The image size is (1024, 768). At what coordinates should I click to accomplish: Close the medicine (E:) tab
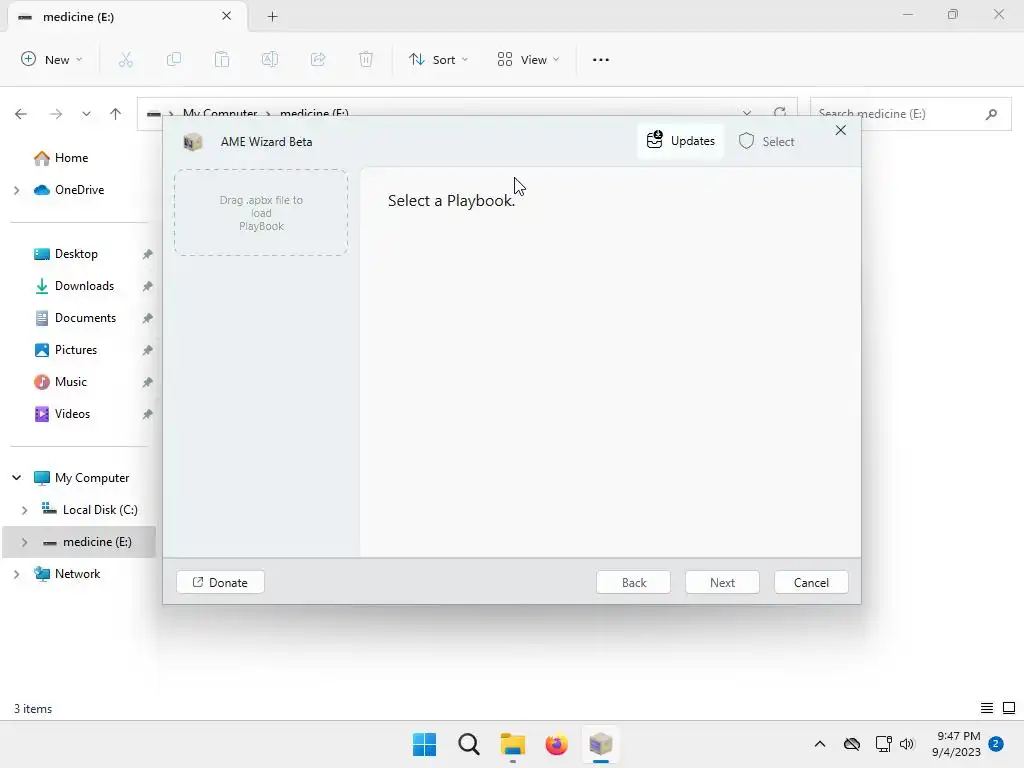227,16
